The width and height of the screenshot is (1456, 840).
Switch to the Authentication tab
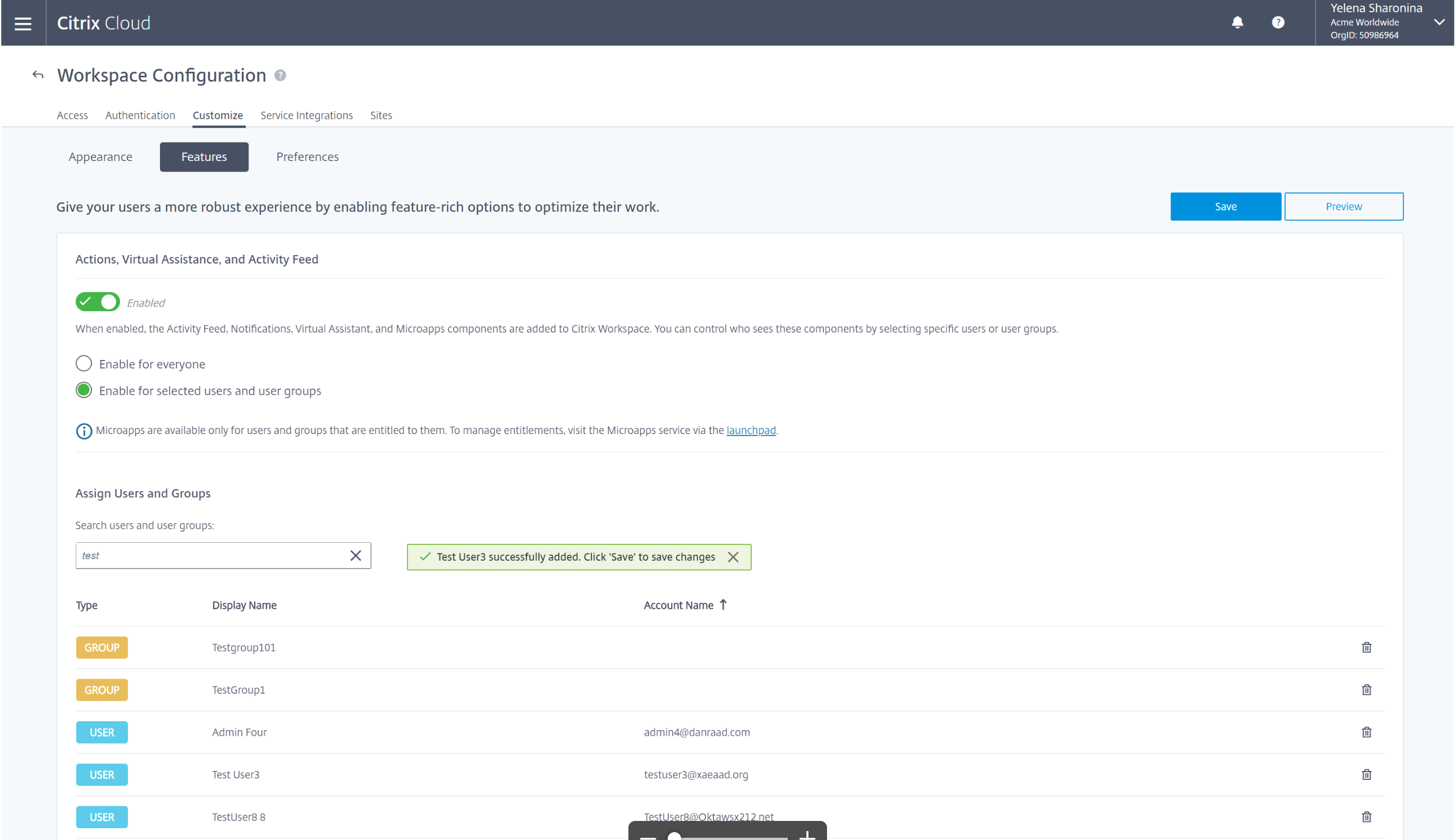pyautogui.click(x=140, y=116)
